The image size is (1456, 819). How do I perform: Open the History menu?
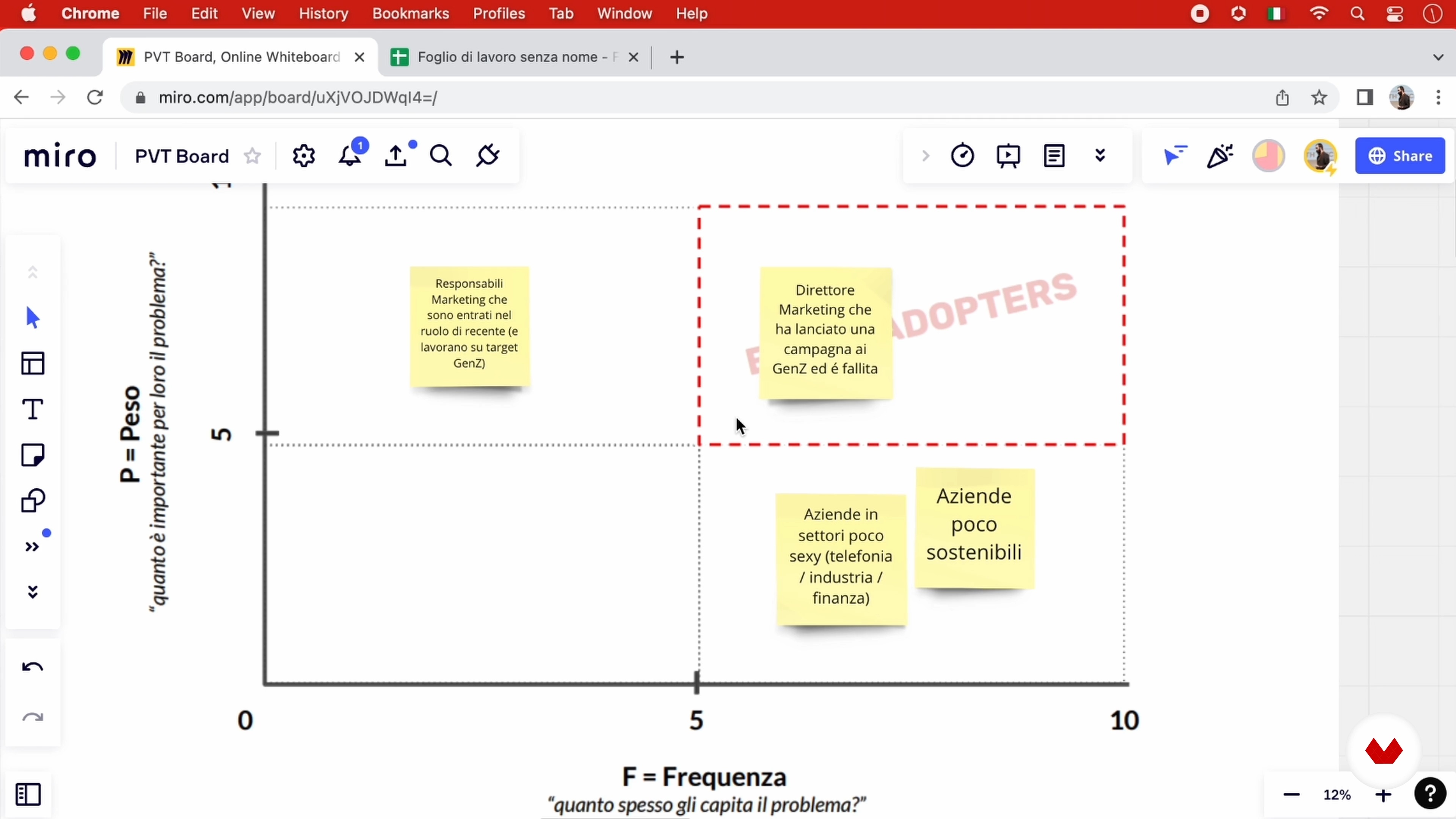[323, 14]
